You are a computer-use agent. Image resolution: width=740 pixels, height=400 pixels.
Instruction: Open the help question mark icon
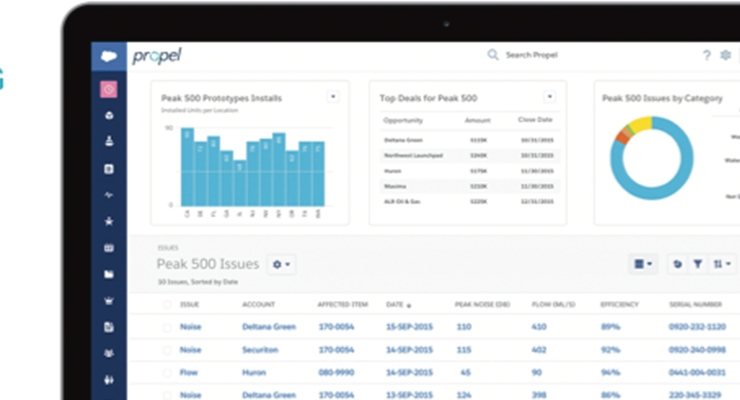(706, 55)
